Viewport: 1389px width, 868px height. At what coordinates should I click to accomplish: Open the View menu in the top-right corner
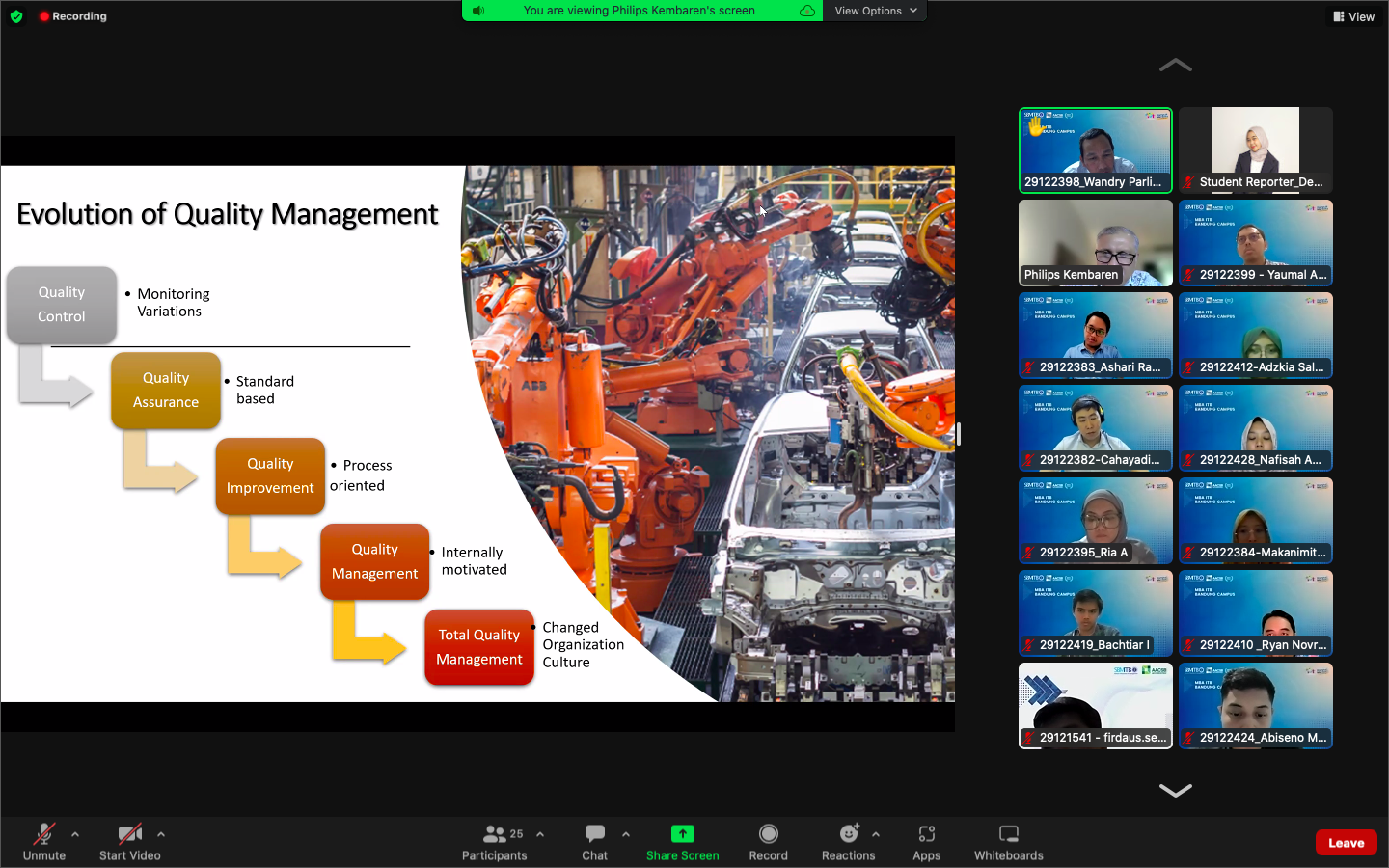point(1353,15)
